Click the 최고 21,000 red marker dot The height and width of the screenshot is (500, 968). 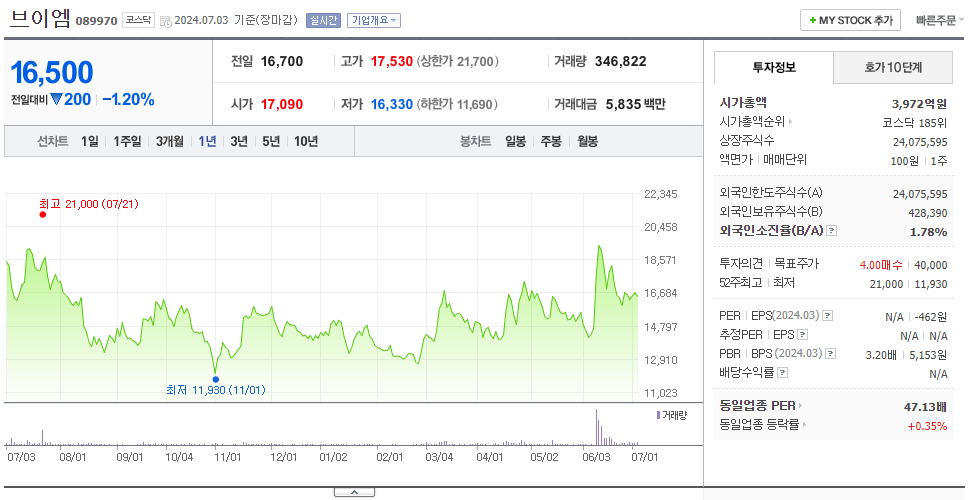[43, 215]
